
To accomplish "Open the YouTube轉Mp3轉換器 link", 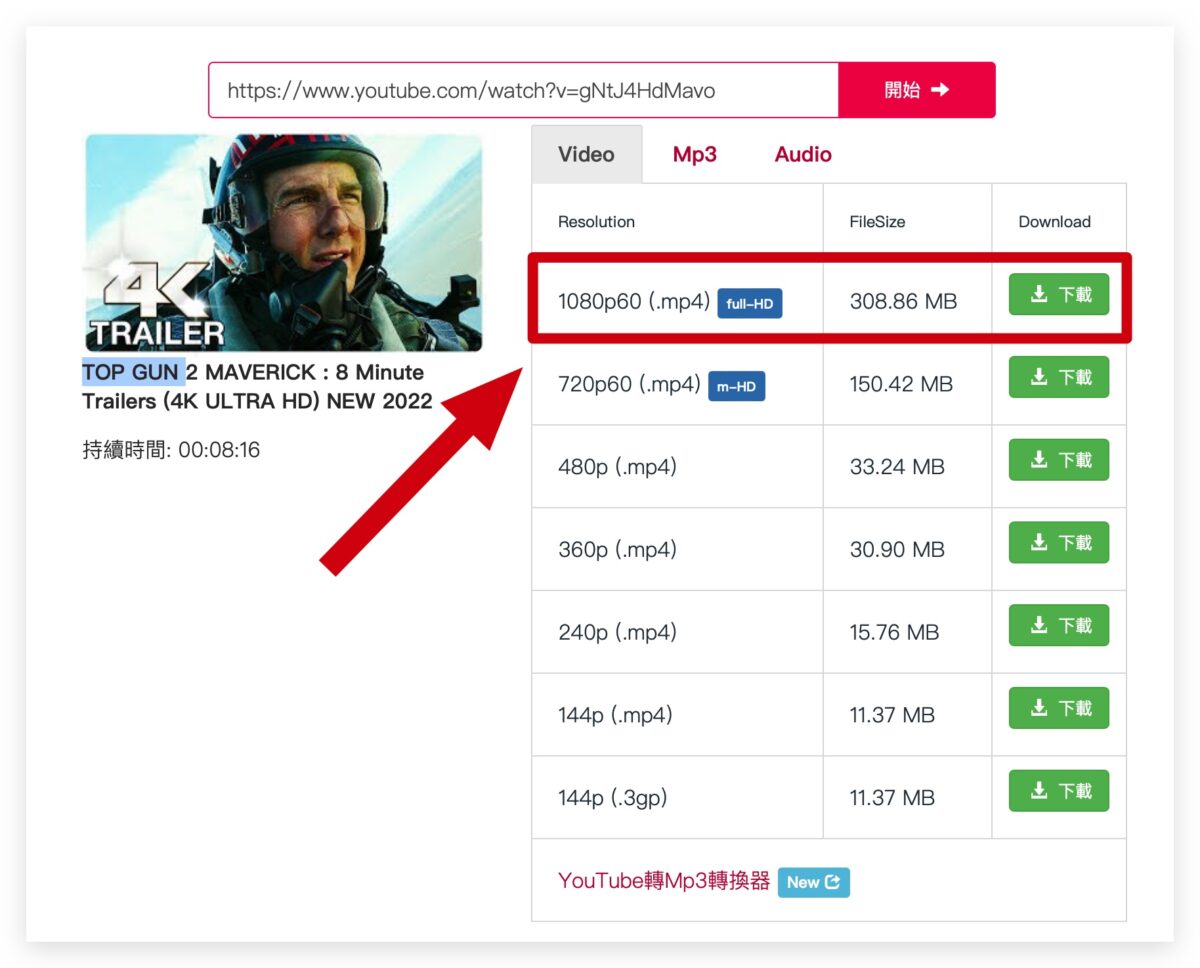I will click(x=664, y=881).
